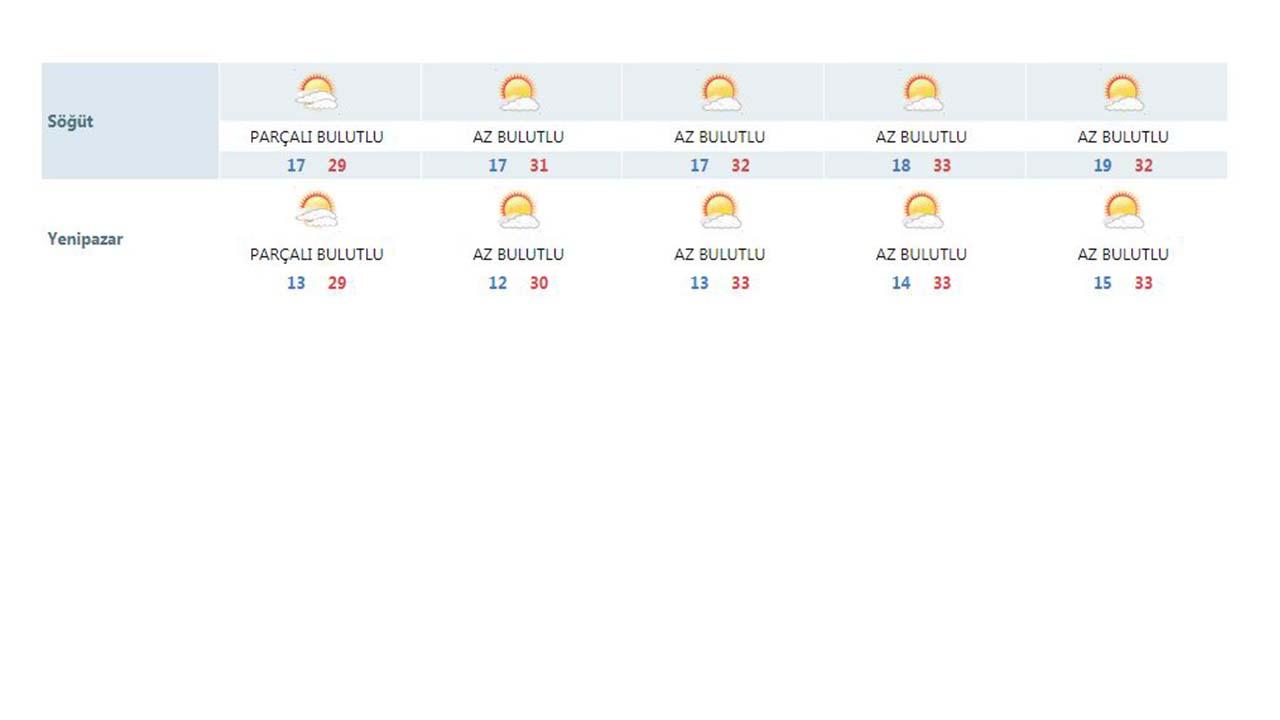This screenshot has width=1280, height=720.
Task: Click the Yenipazar sun icon above 14 33
Action: (x=922, y=210)
